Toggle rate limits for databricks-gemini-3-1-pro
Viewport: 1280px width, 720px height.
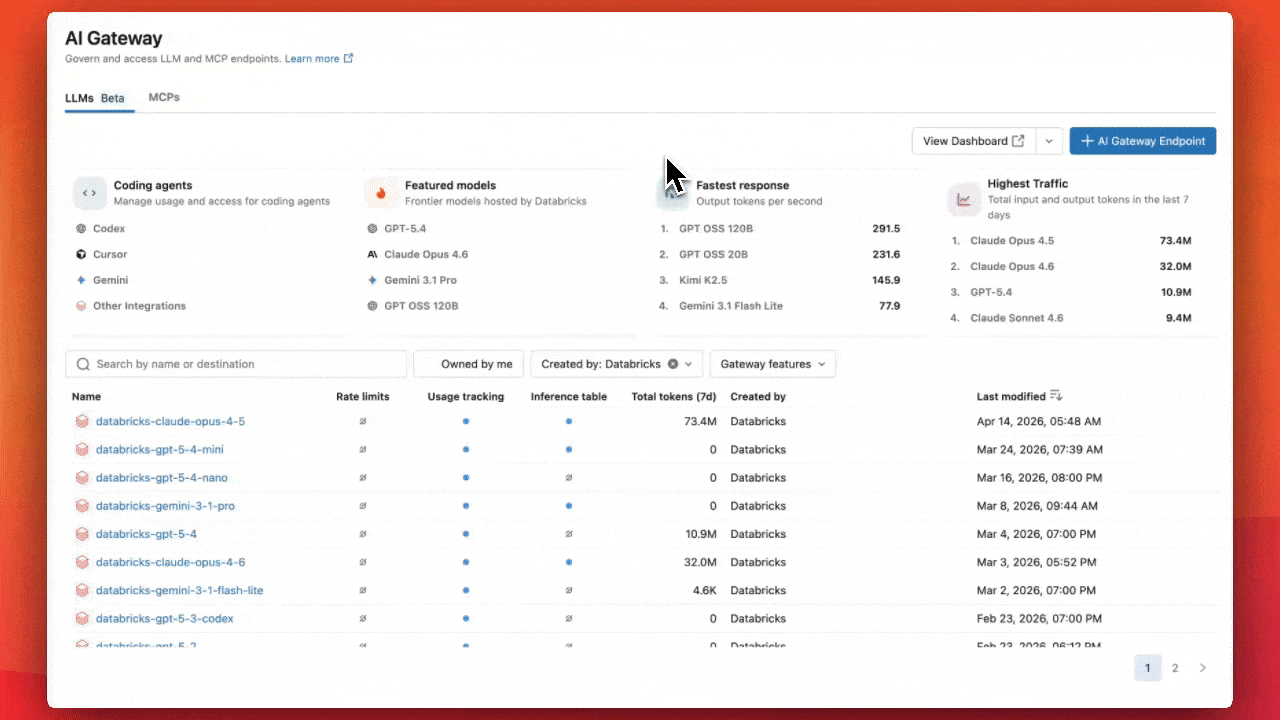pos(362,505)
